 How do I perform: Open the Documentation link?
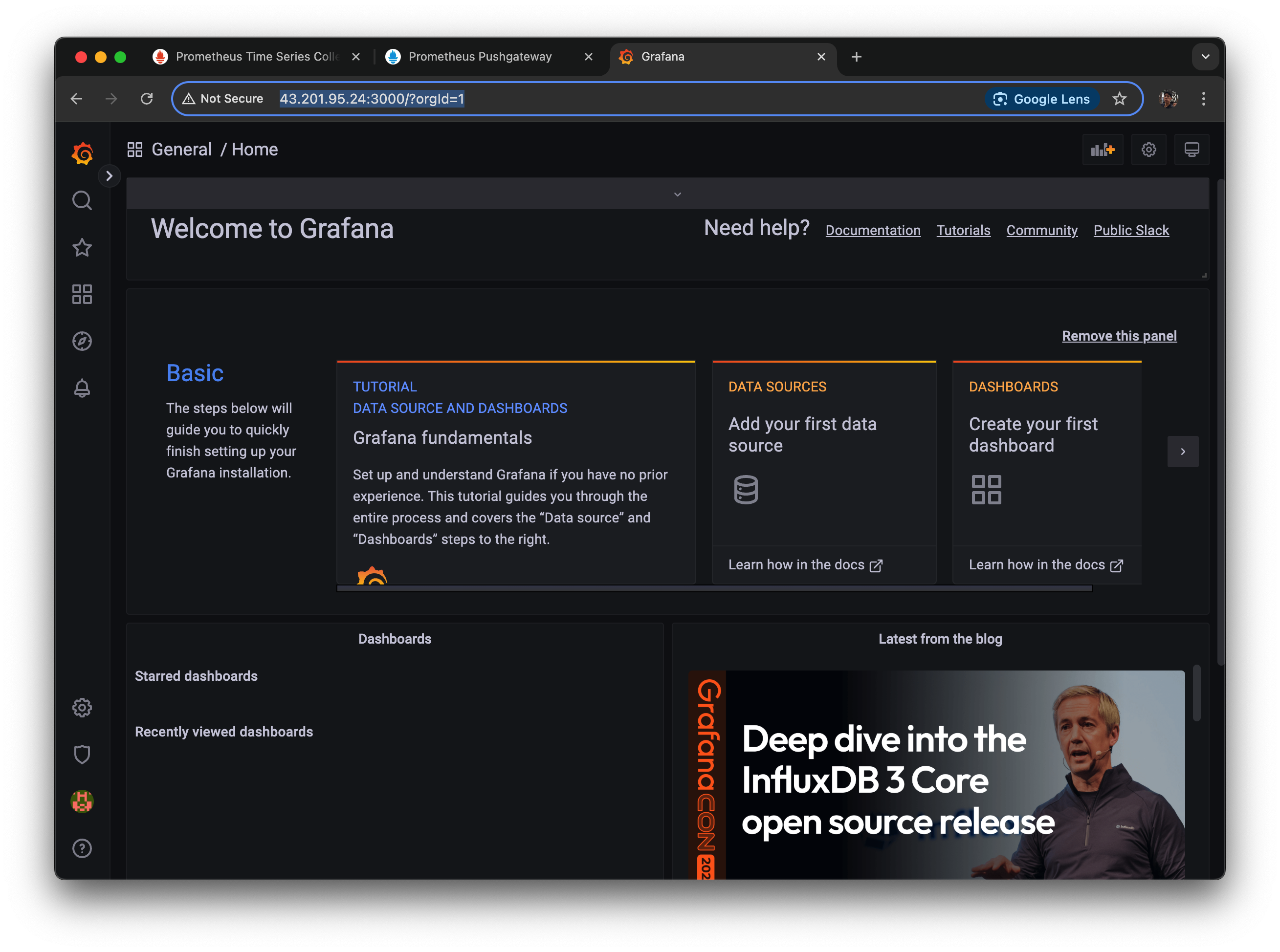coord(872,231)
